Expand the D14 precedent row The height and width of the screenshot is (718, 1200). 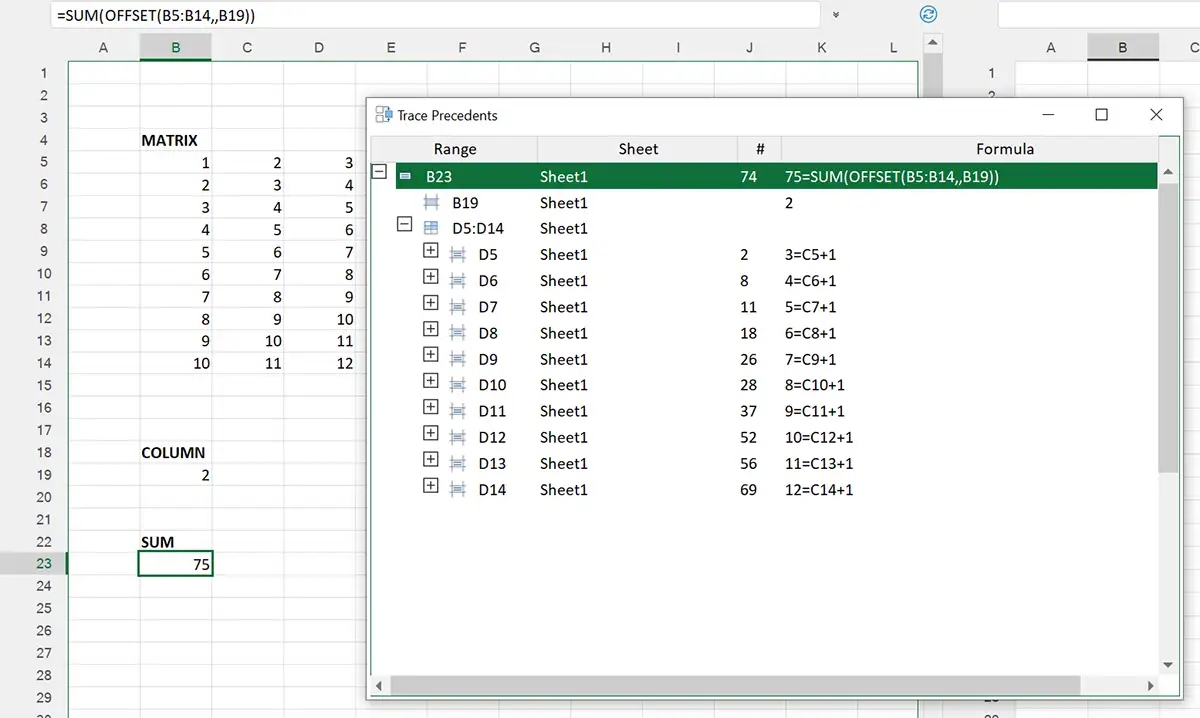[x=431, y=485]
